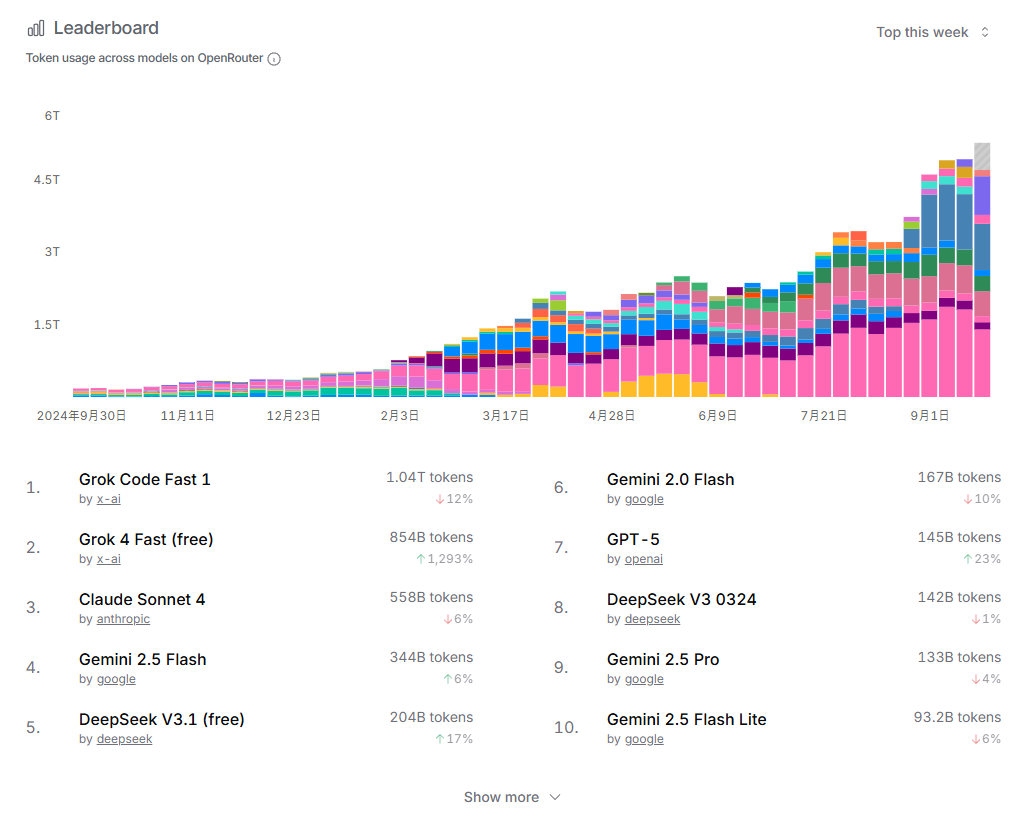This screenshot has width=1031, height=821.
Task: Open the DeepSeek V3.1 (free) model
Action: tap(162, 719)
